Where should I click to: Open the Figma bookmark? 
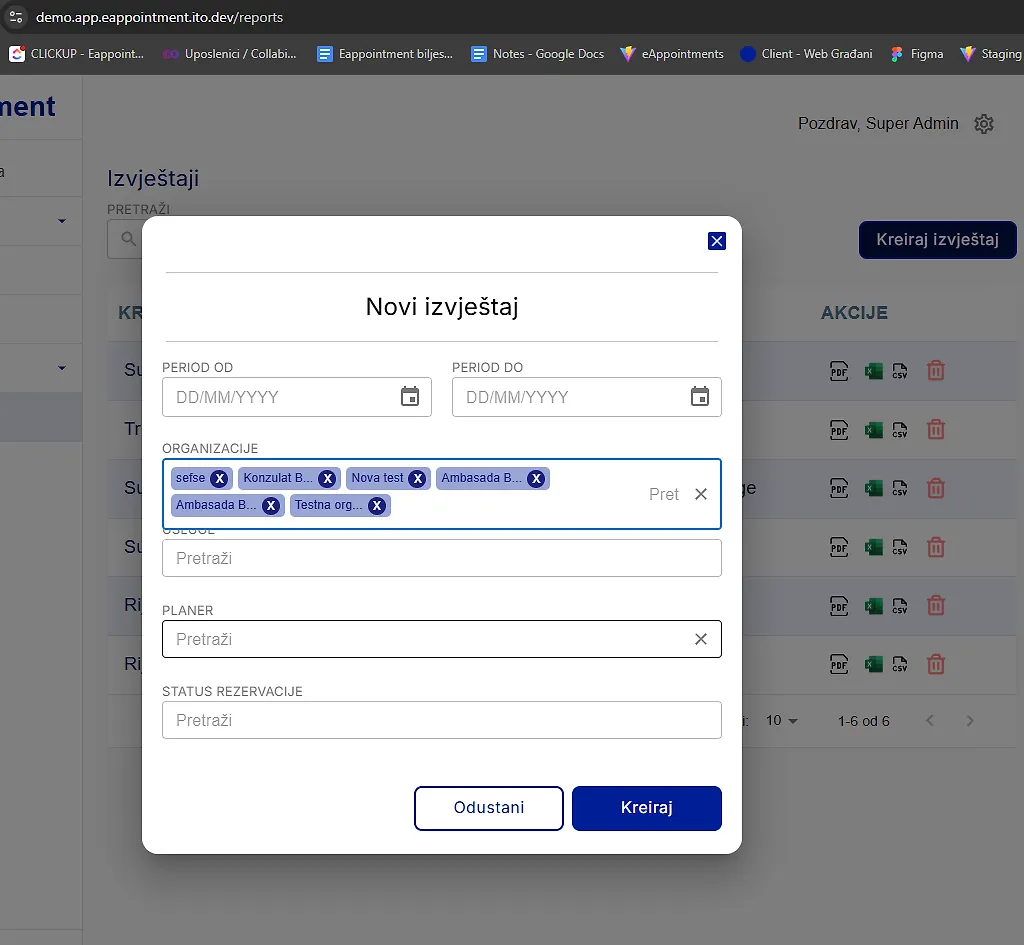pos(917,54)
